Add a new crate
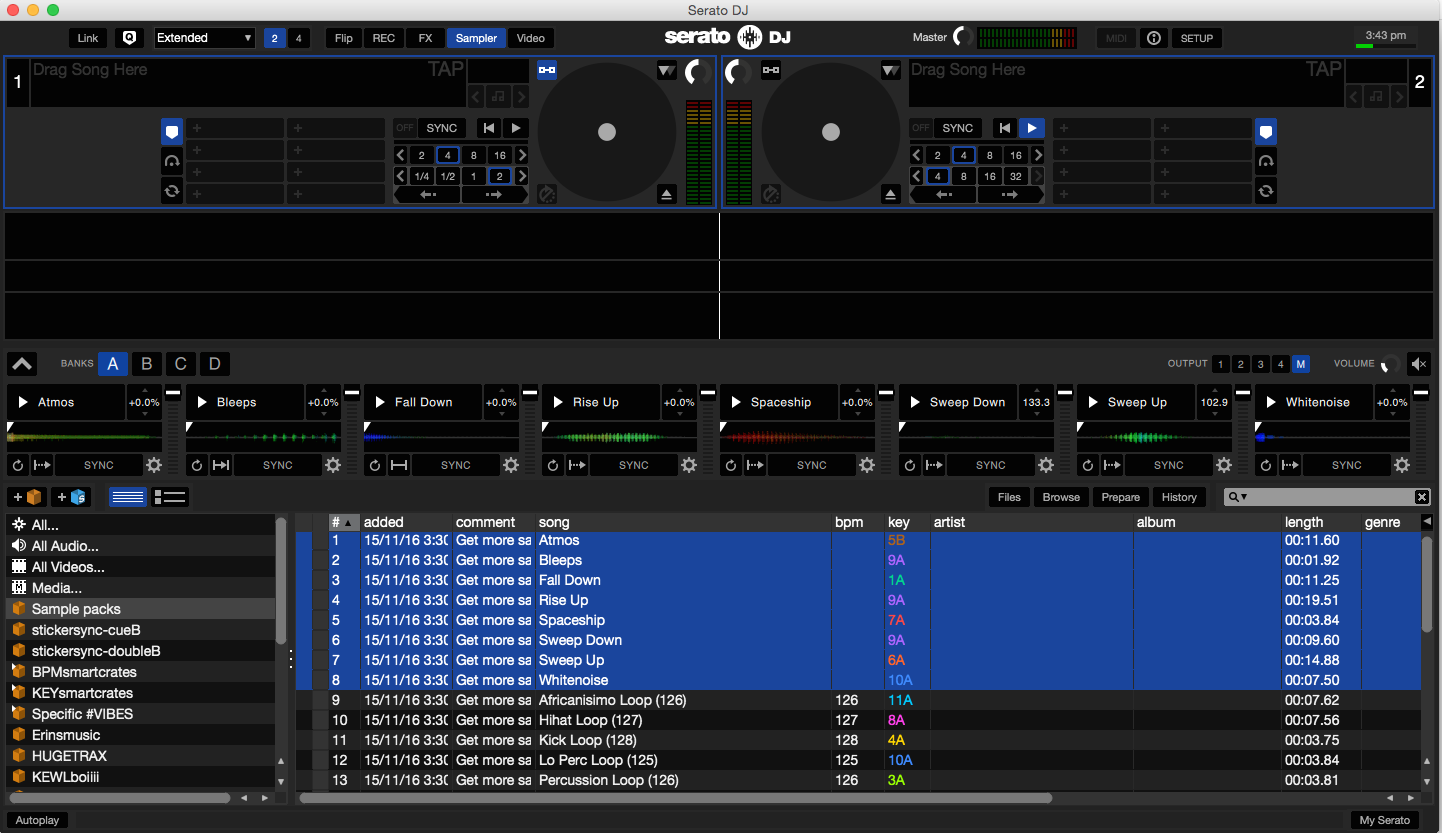The height and width of the screenshot is (833, 1442). [x=26, y=497]
